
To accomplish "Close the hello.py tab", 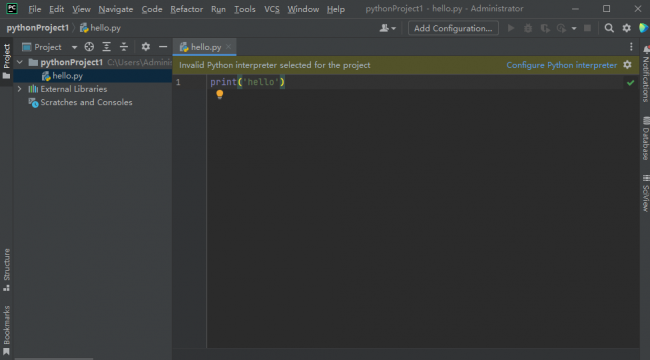I will (x=228, y=47).
